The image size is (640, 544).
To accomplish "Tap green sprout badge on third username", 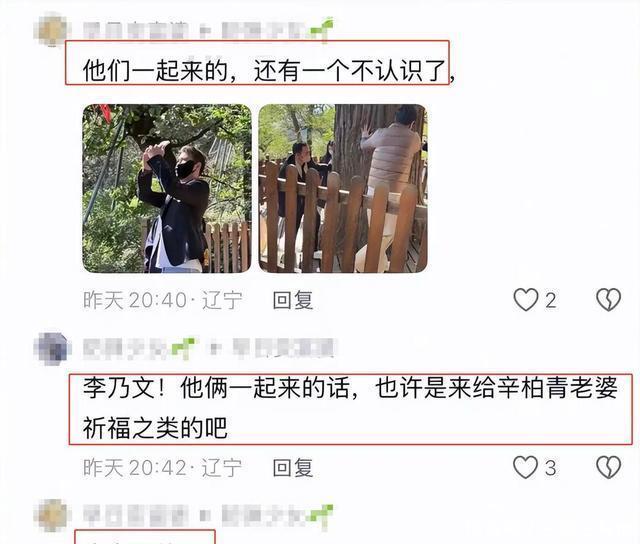I will 322,515.
